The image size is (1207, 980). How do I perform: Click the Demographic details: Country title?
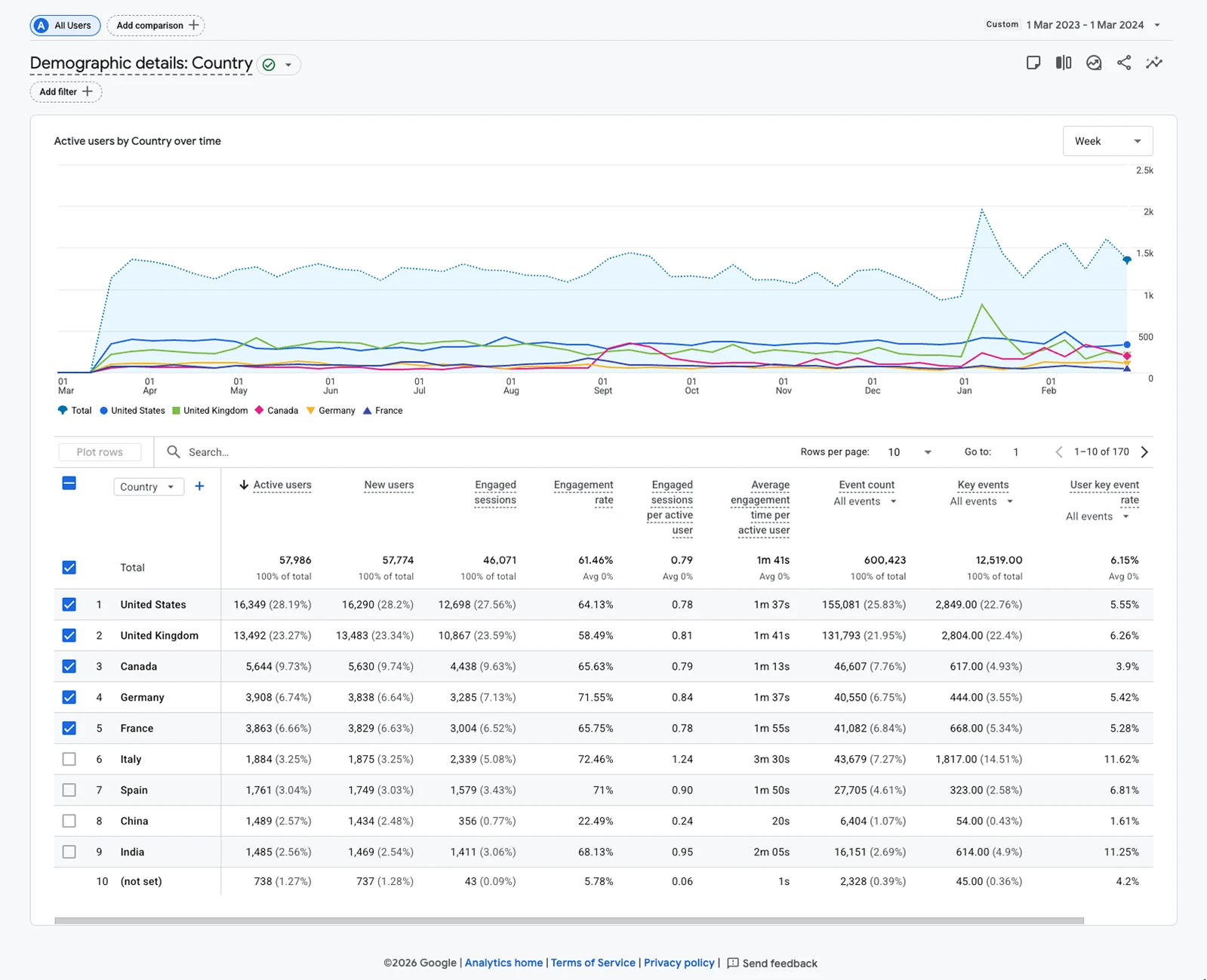(x=141, y=63)
